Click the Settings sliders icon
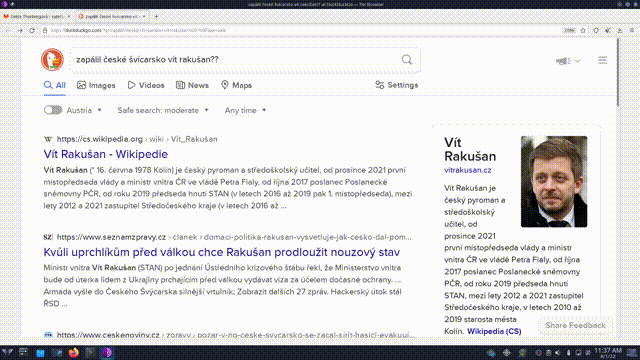This screenshot has width=640, height=360. click(380, 85)
